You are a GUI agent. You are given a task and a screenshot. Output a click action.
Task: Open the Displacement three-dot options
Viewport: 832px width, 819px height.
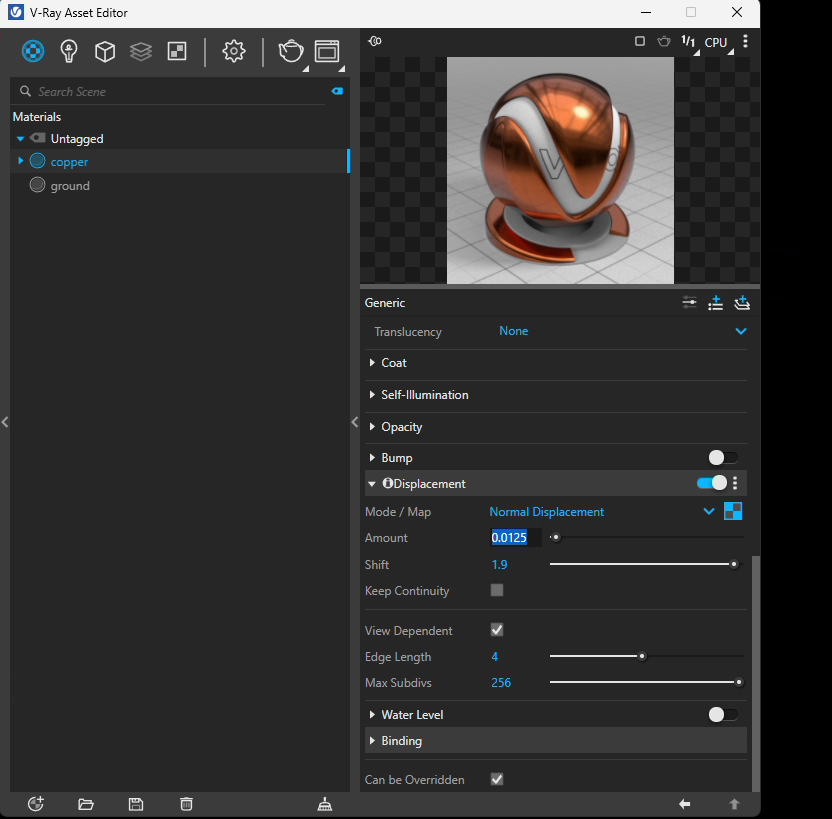[735, 483]
